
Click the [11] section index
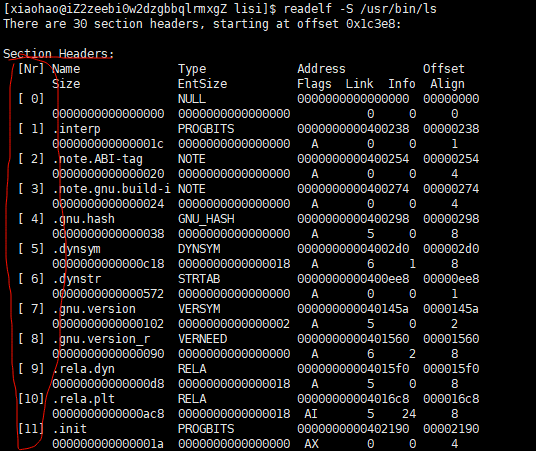point(31,429)
